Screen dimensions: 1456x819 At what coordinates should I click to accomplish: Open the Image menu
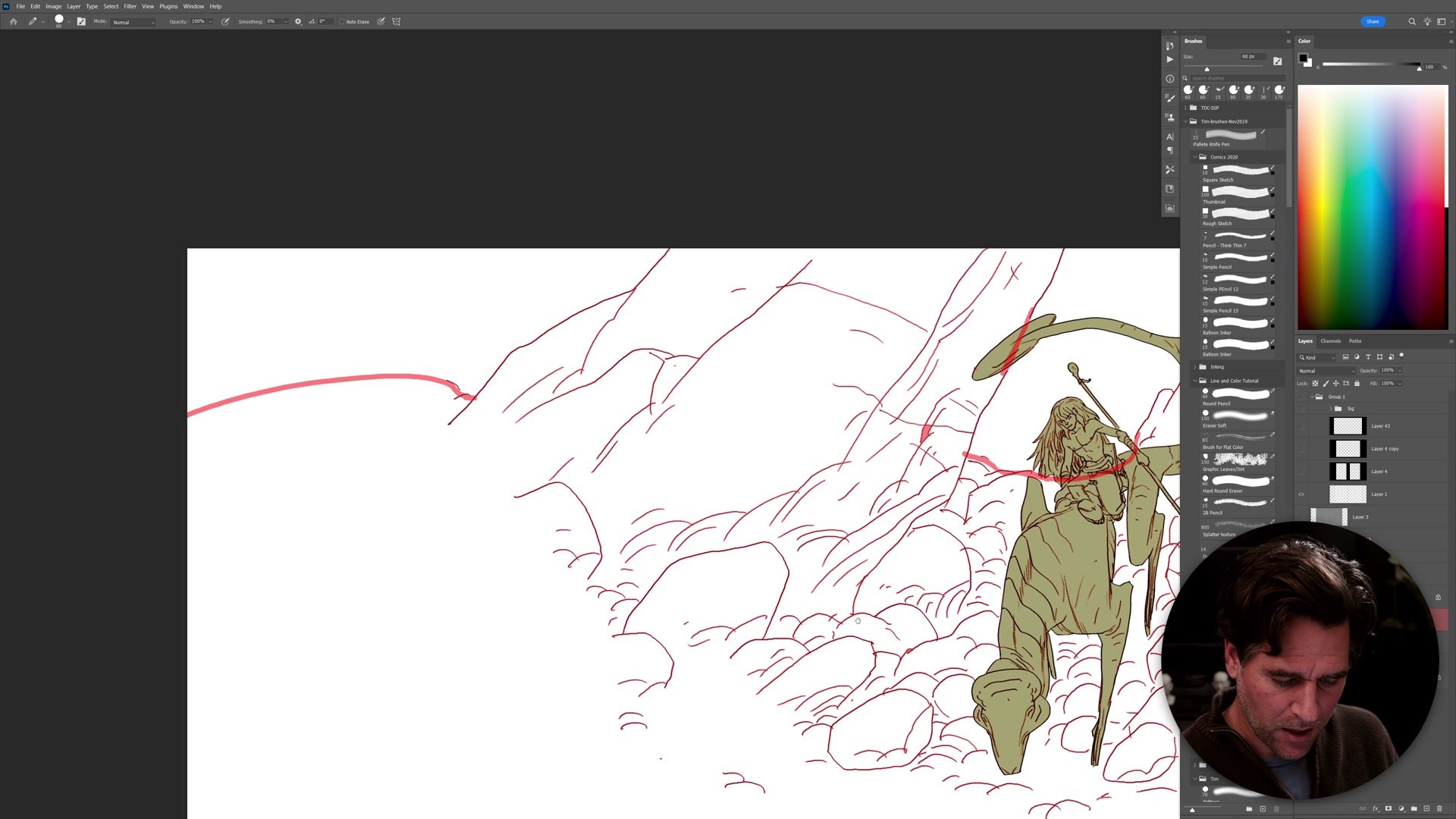53,6
